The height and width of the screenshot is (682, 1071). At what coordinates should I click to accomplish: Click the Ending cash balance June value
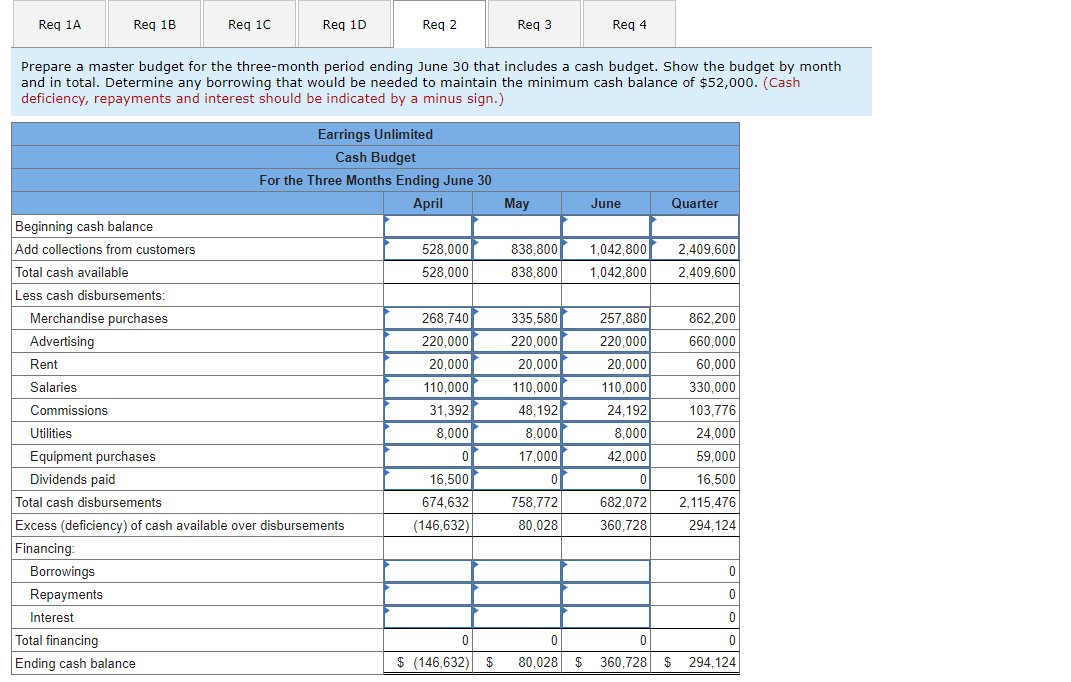[605, 662]
